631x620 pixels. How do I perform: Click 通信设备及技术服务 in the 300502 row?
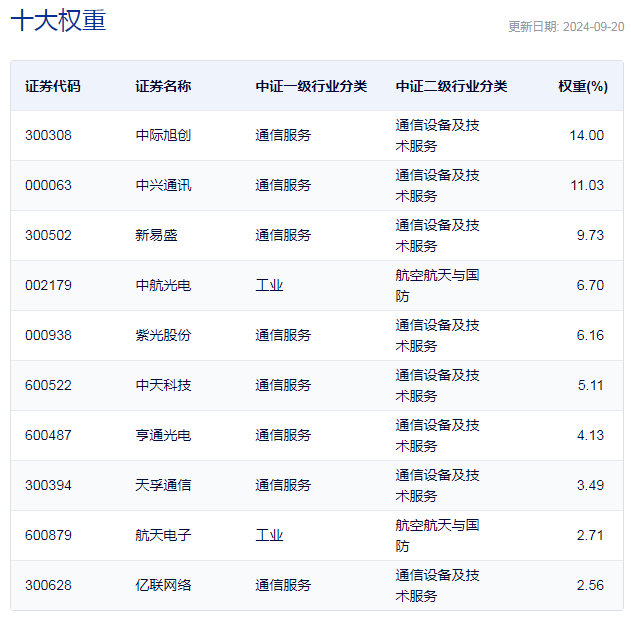tap(437, 235)
